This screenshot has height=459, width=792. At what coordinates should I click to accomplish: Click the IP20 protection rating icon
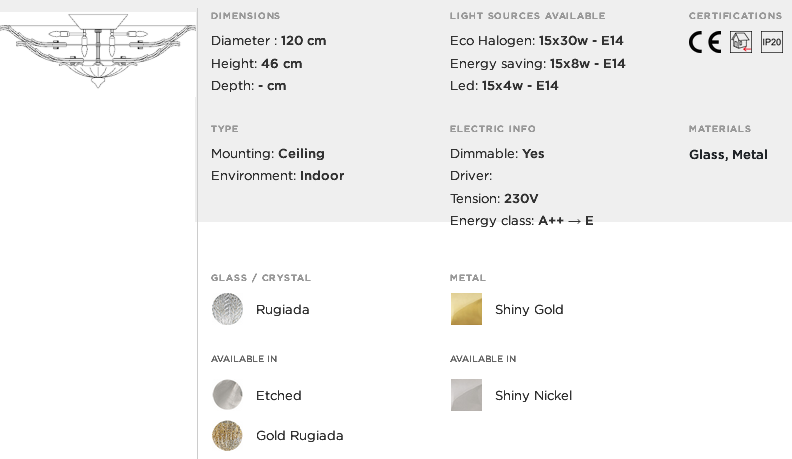[x=771, y=42]
